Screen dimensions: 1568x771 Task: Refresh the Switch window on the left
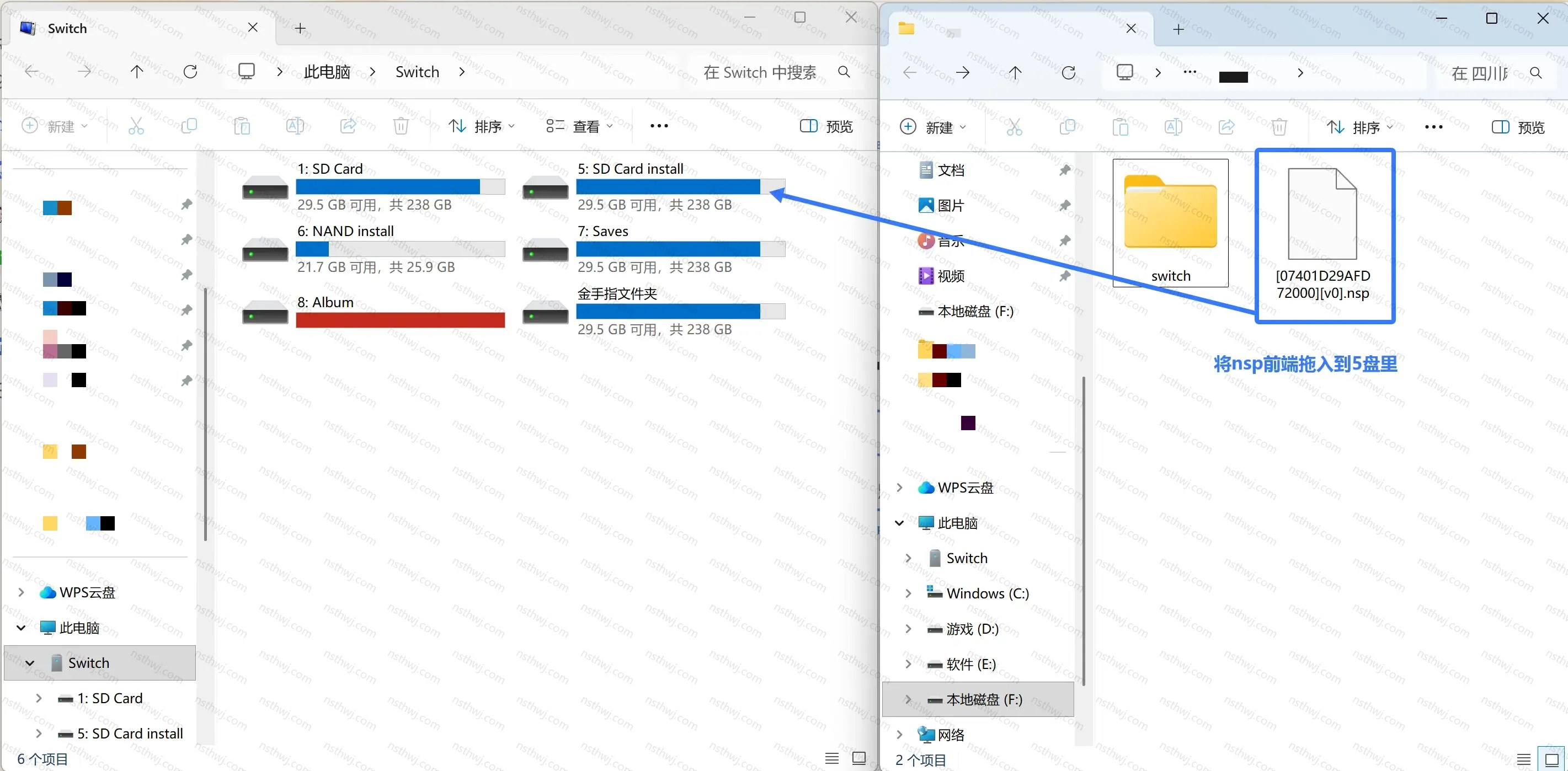(190, 72)
